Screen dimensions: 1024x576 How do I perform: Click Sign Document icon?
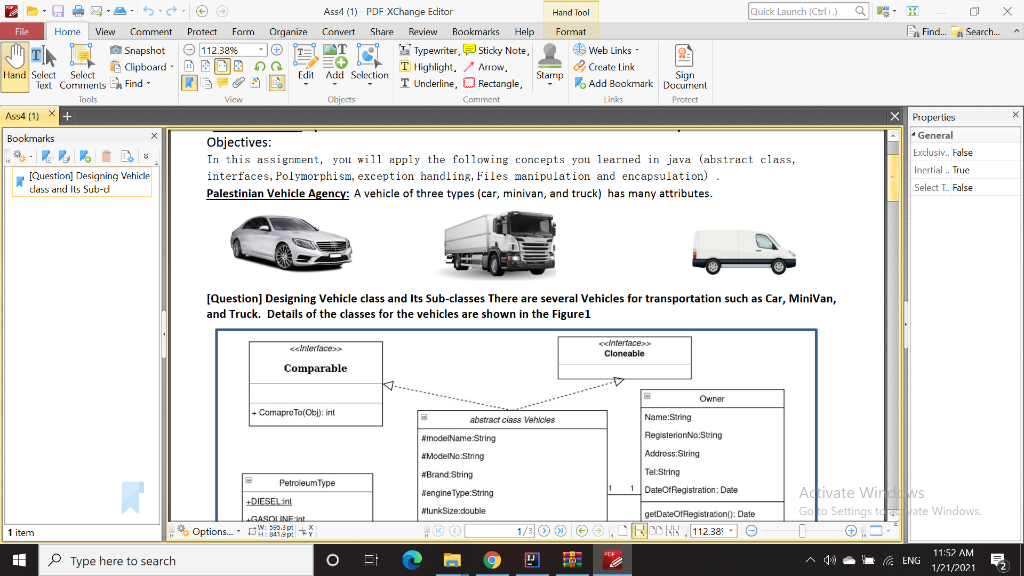685,67
